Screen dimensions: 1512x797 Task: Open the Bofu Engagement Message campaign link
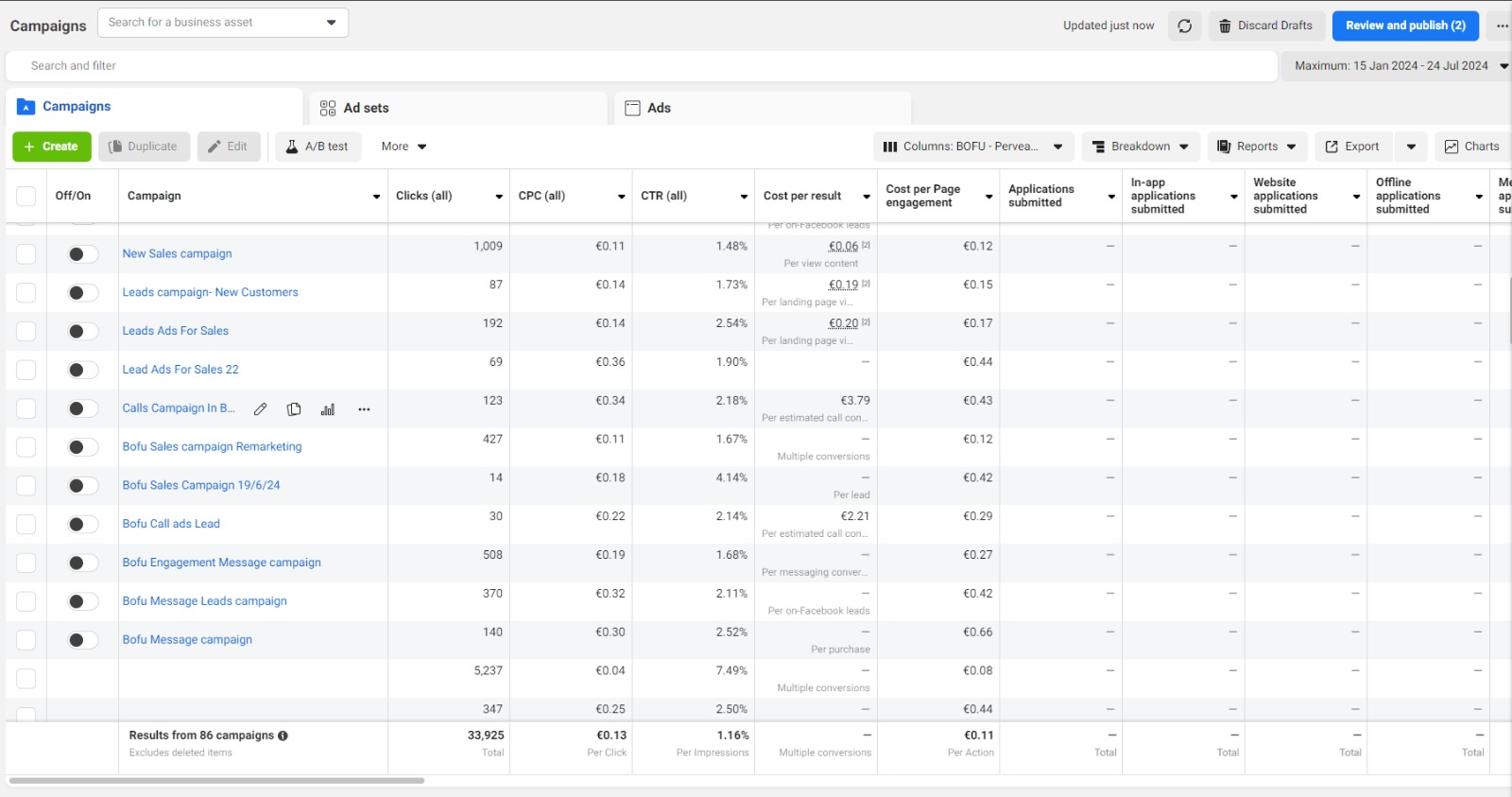click(221, 563)
